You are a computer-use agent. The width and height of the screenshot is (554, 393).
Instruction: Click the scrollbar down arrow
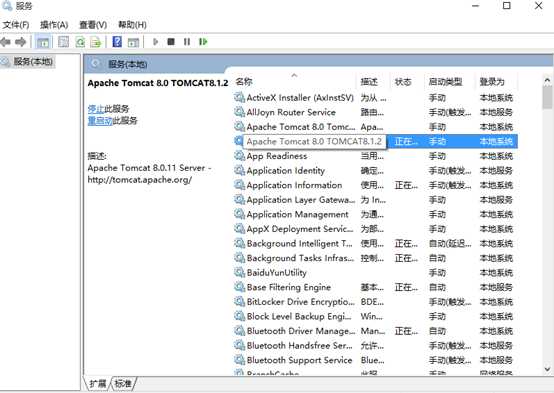pos(547,369)
